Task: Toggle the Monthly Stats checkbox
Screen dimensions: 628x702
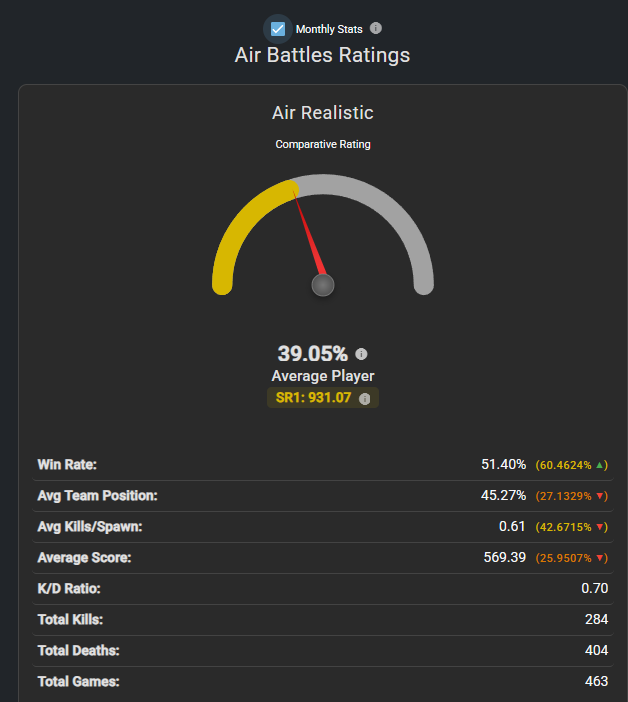Action: point(278,29)
